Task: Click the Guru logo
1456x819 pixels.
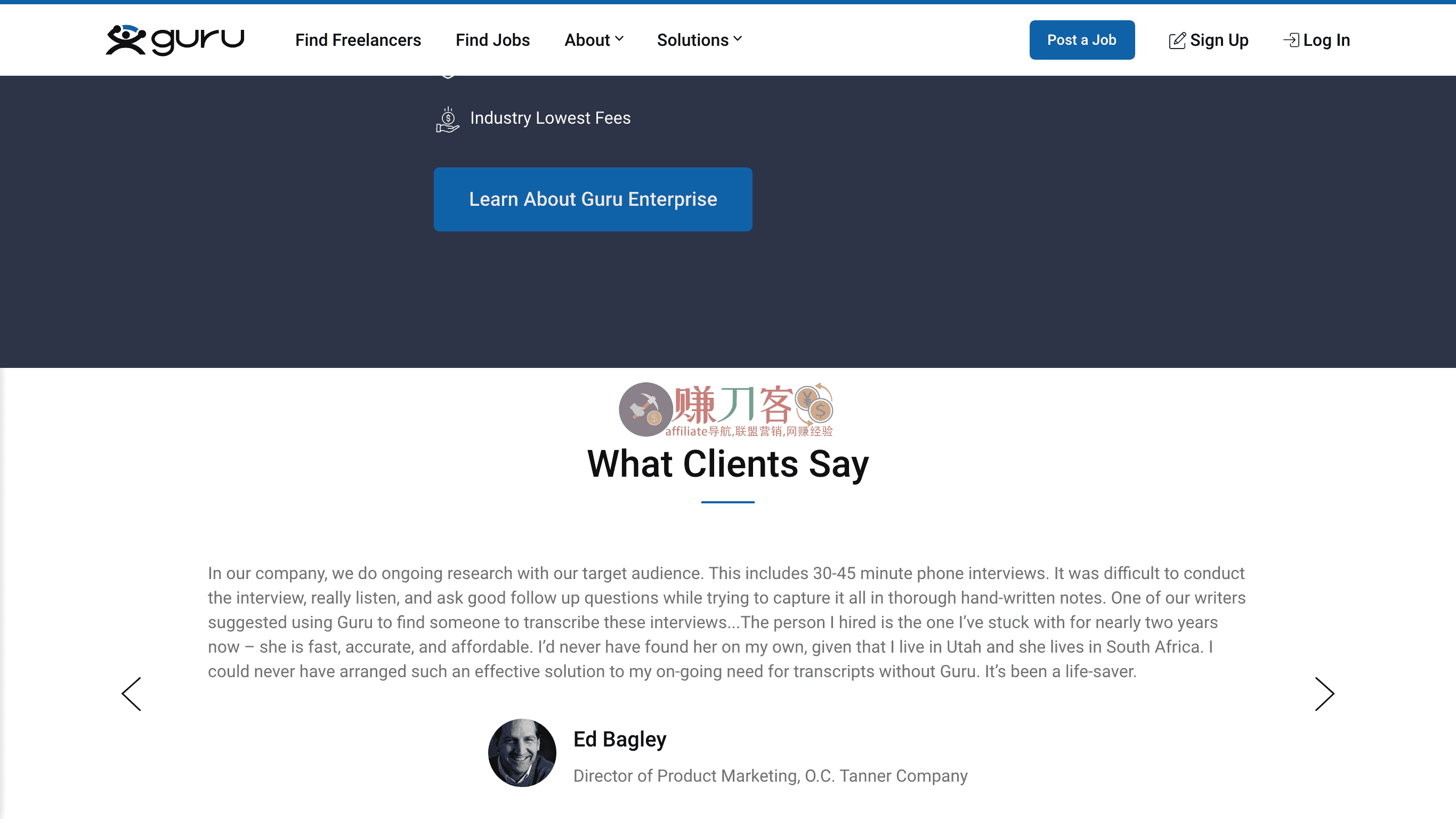Action: (x=175, y=39)
